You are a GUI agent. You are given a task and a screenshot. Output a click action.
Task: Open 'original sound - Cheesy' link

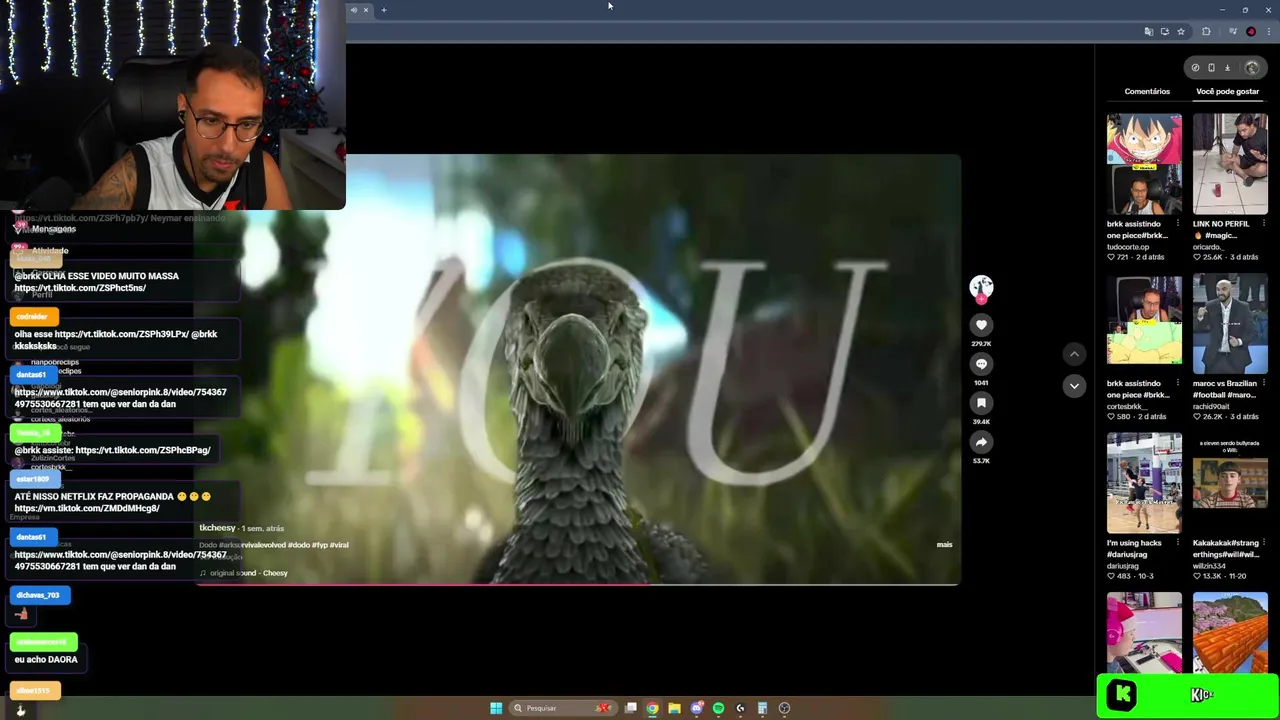(x=247, y=573)
